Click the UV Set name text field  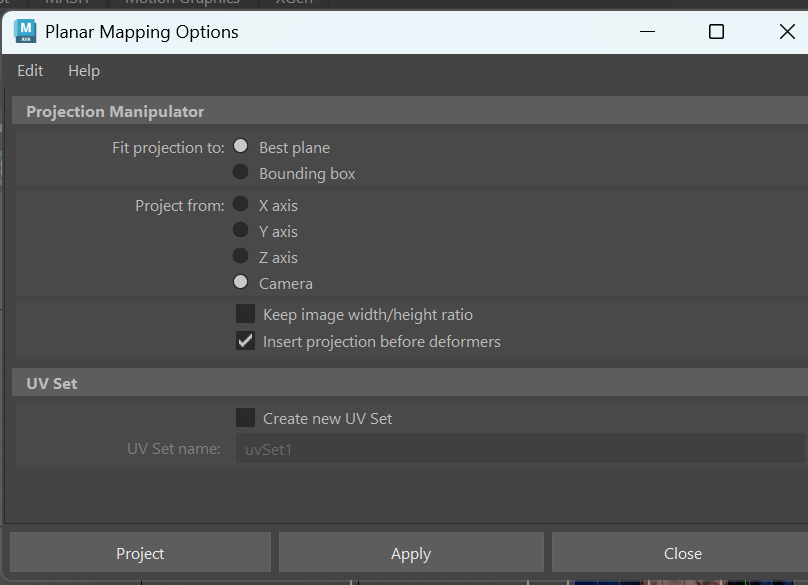click(519, 449)
